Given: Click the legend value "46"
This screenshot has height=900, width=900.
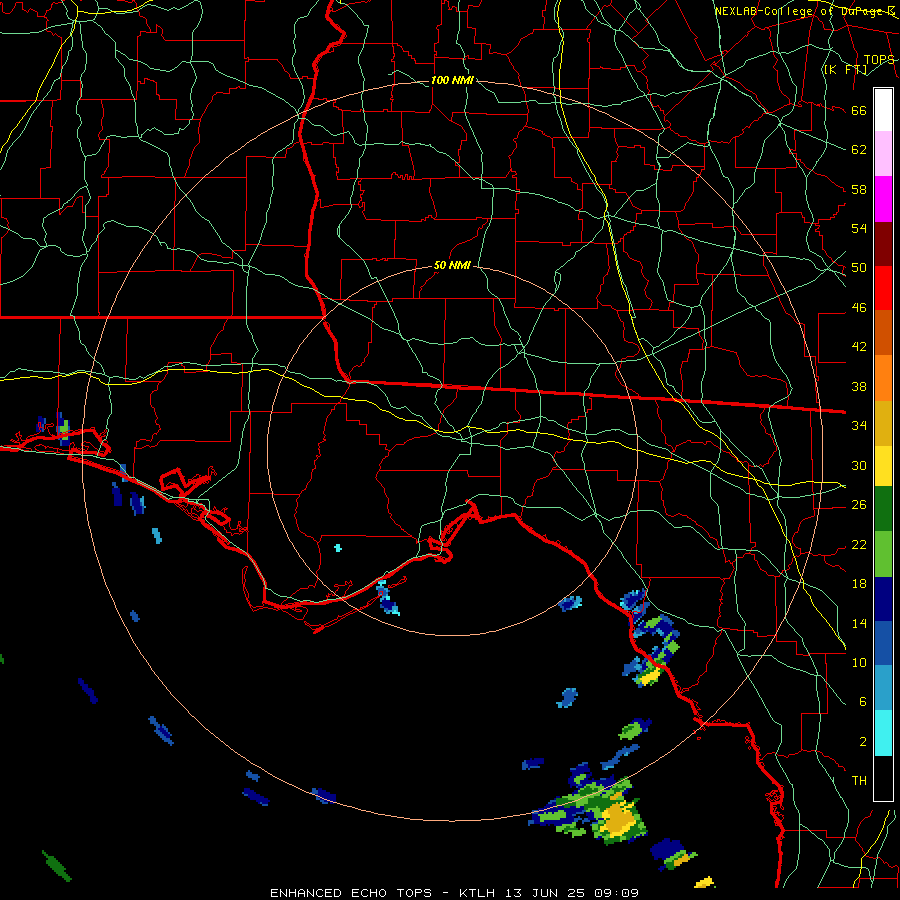Looking at the screenshot, I should click(x=859, y=308).
